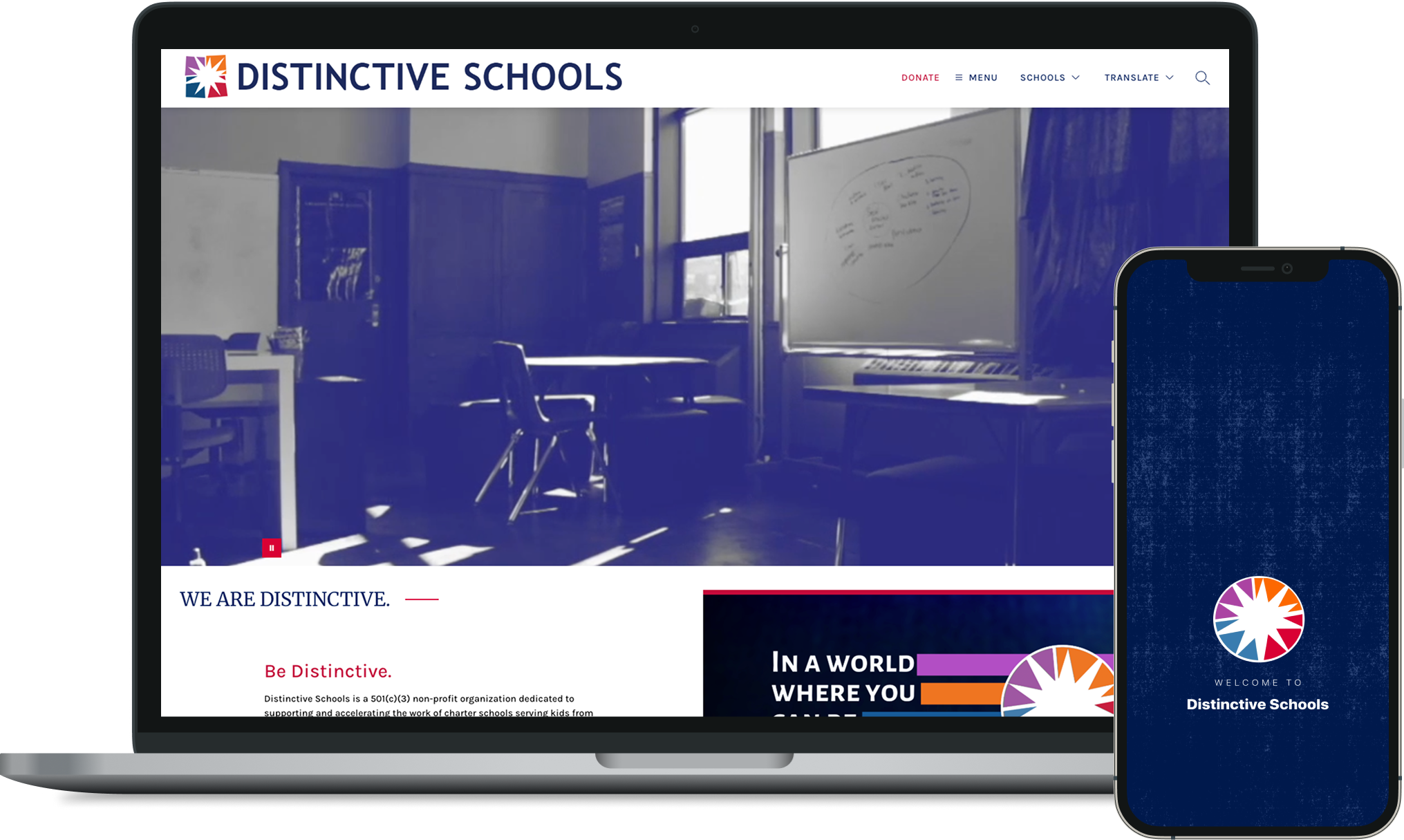Click the Distinctive Schools starburst logo in header
Viewport: 1404px width, 840px height.
coord(206,77)
